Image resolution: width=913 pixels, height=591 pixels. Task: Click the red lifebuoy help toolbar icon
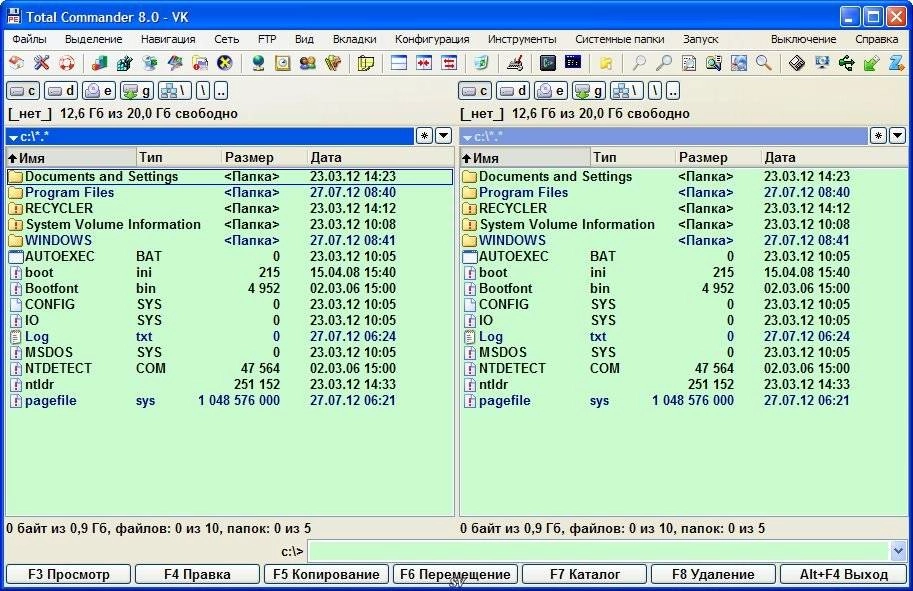coord(66,62)
